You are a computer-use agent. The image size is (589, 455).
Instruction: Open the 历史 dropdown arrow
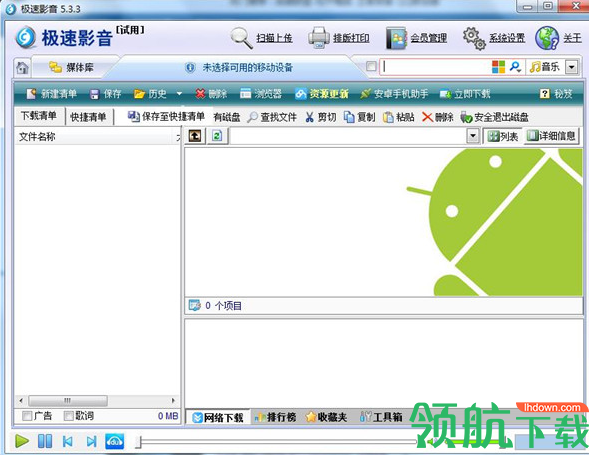point(179,94)
